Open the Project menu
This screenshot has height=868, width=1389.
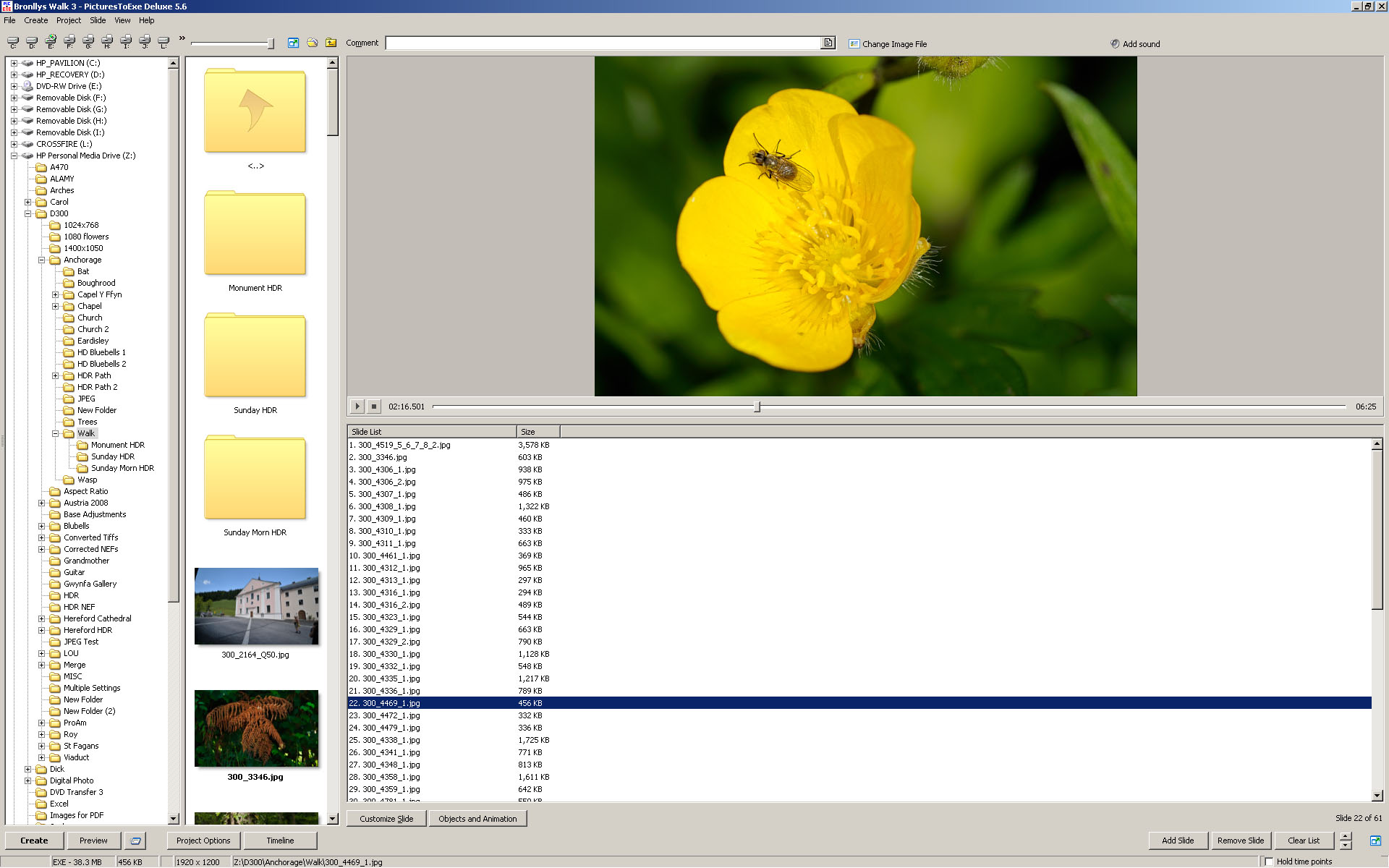pos(69,20)
